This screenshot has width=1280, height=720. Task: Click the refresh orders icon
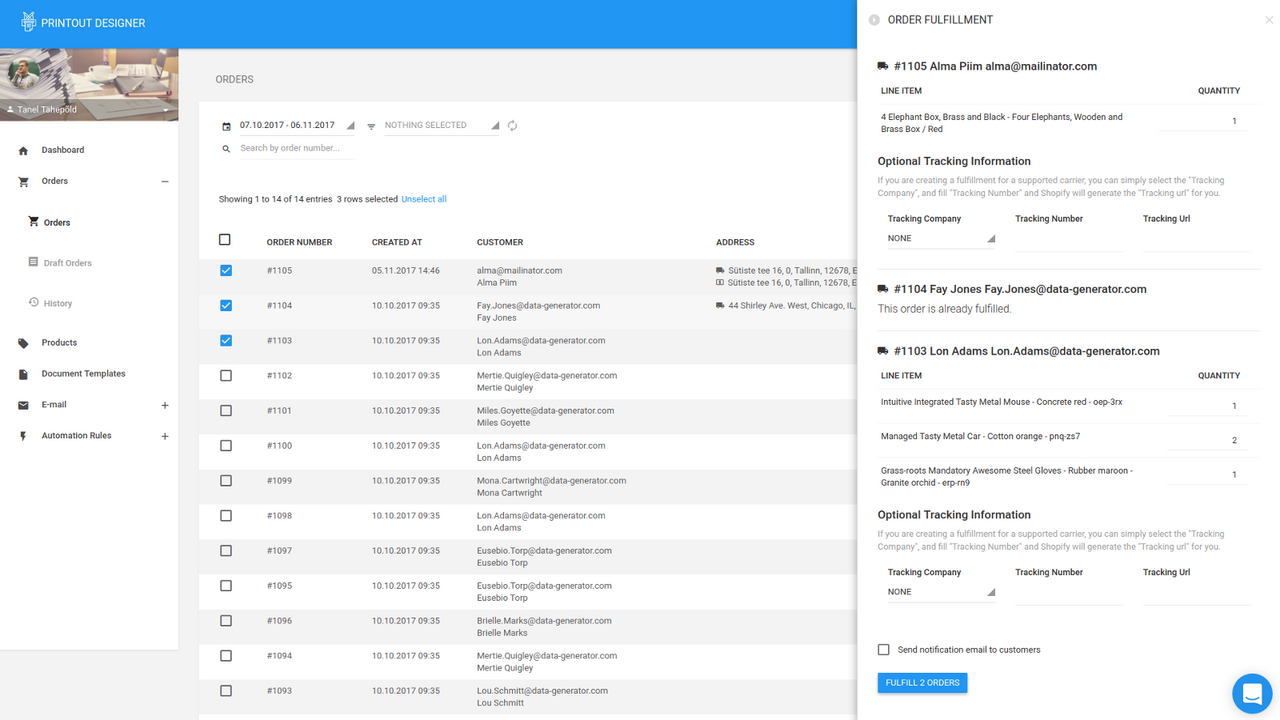coord(512,126)
